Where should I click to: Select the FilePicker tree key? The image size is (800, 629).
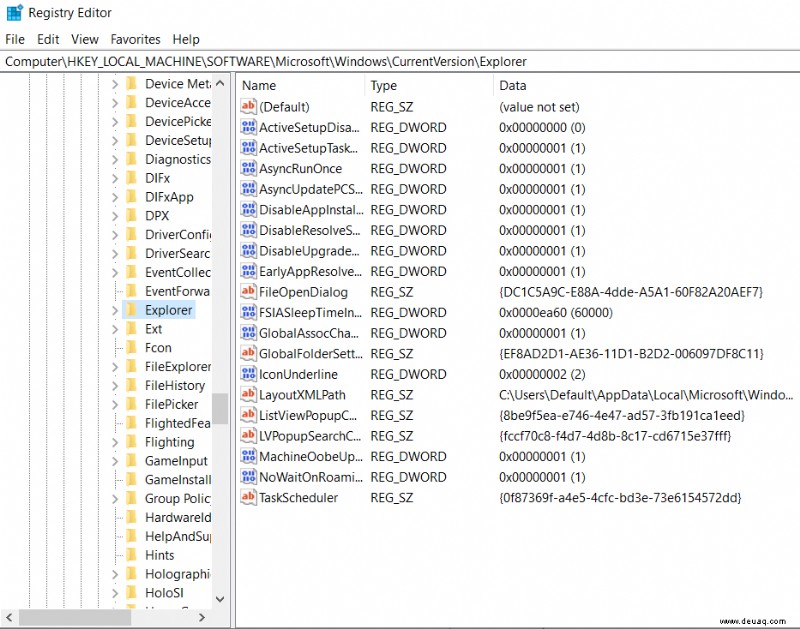coord(171,405)
